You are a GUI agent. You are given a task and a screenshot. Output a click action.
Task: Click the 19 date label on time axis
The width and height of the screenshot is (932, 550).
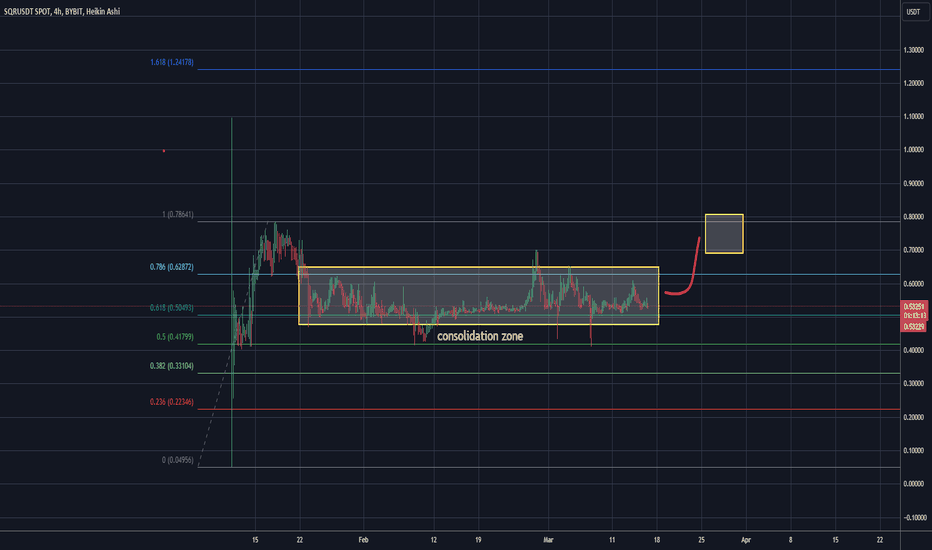click(x=478, y=540)
